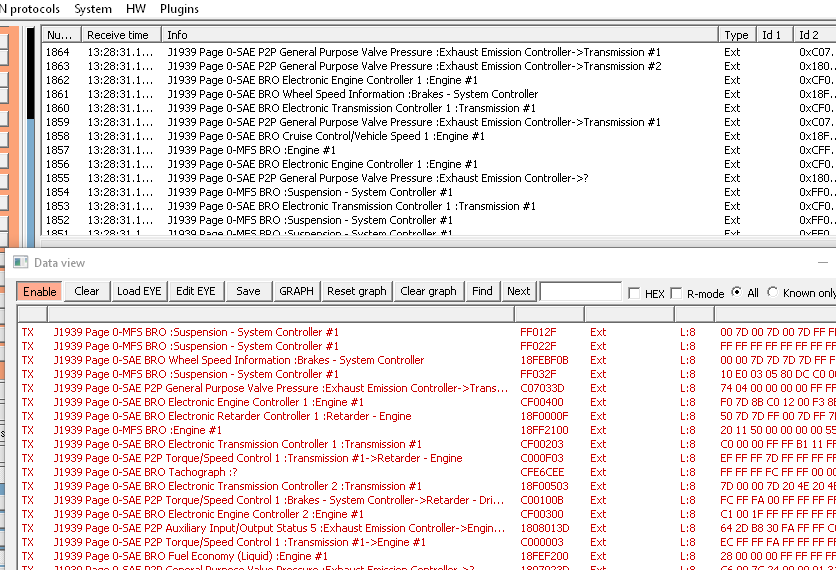Image resolution: width=836 pixels, height=570 pixels.
Task: Select Data view row with ID C000F03
Action: pyautogui.click(x=427, y=458)
